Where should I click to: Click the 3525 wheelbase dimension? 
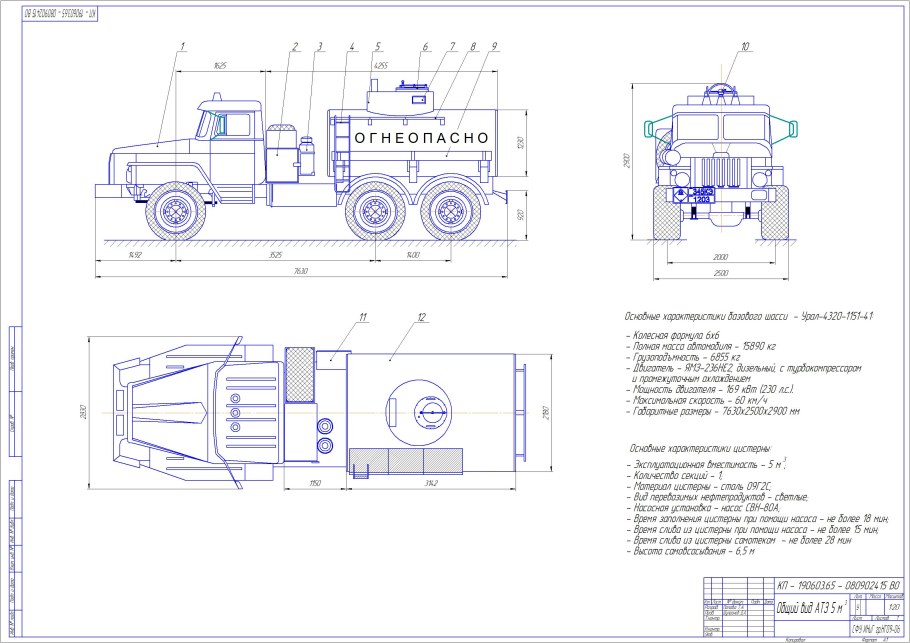pyautogui.click(x=262, y=256)
